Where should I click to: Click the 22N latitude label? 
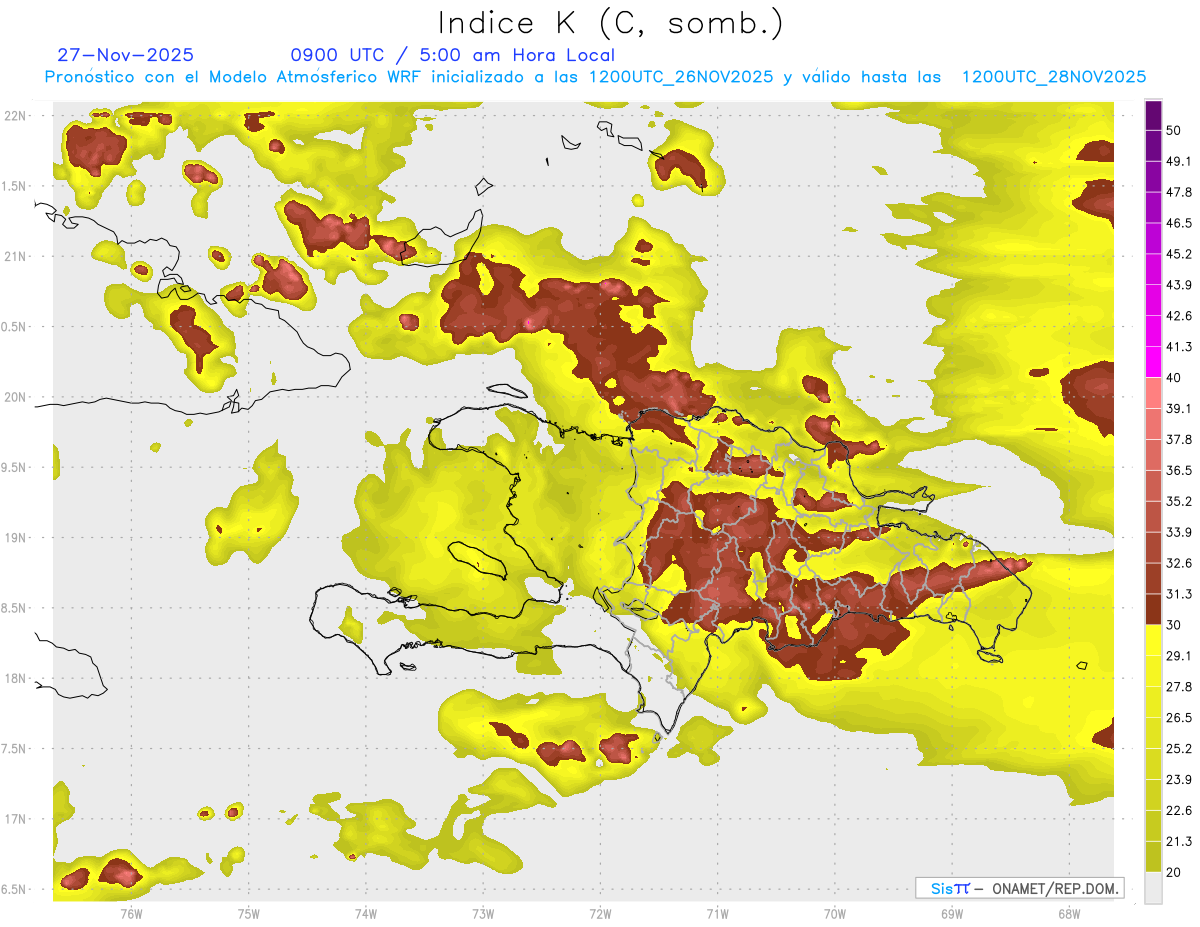click(15, 115)
